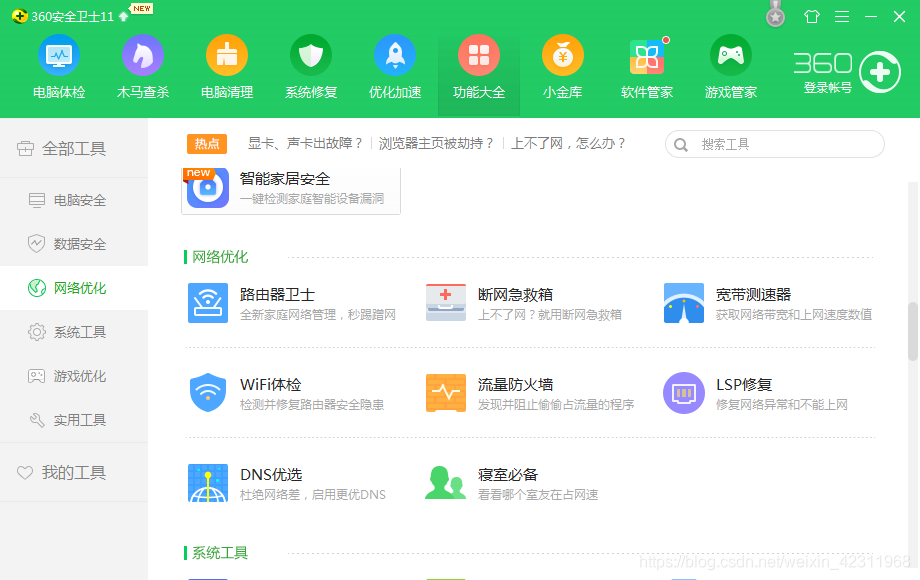The height and width of the screenshot is (580, 920).
Task: Click the WiFi体检 title text
Action: (270, 385)
